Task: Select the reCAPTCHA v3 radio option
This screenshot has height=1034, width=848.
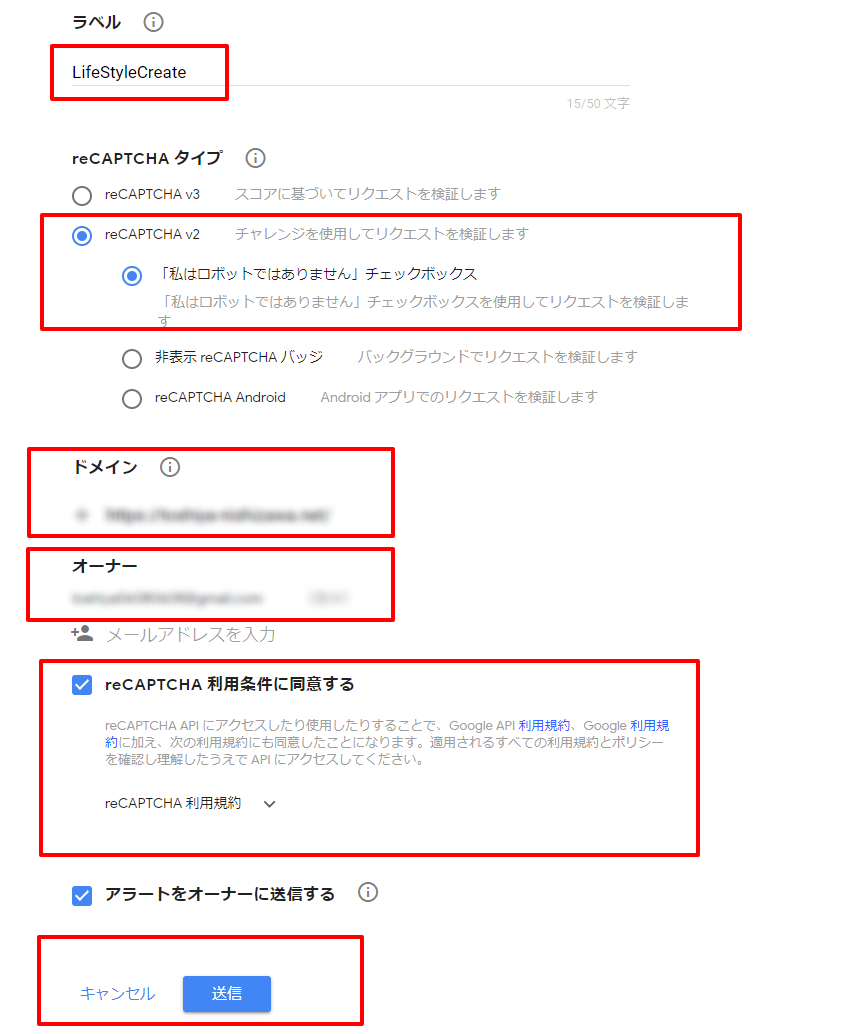Action: point(82,196)
